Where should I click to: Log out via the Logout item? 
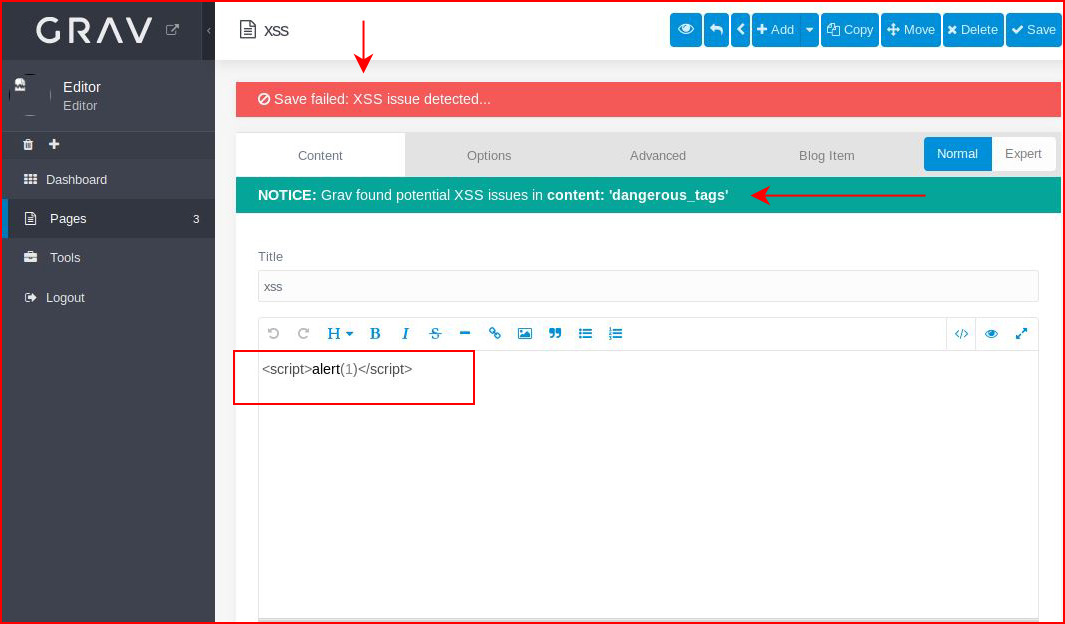pos(109,297)
